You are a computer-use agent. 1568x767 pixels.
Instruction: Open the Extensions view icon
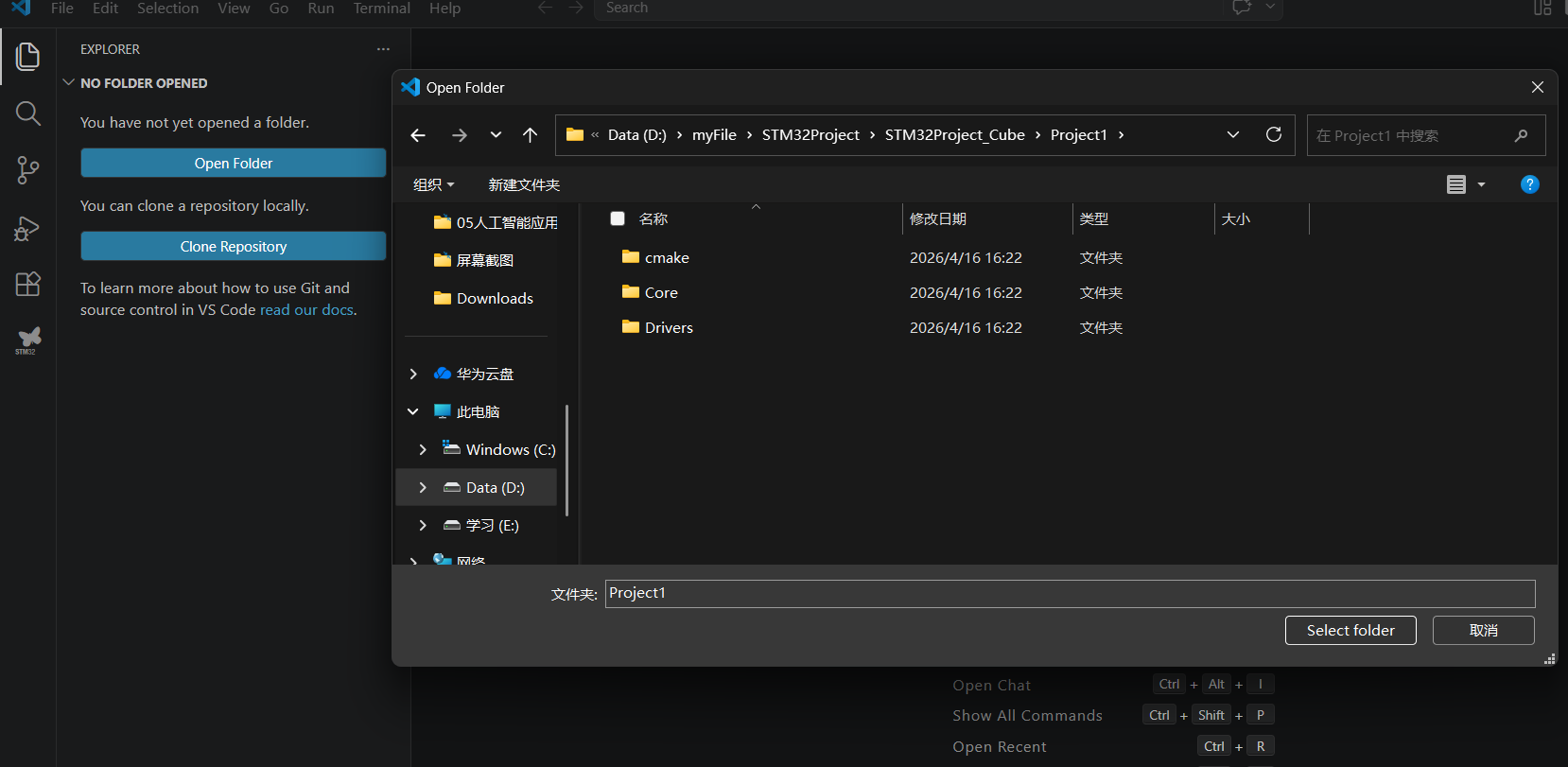[27, 284]
